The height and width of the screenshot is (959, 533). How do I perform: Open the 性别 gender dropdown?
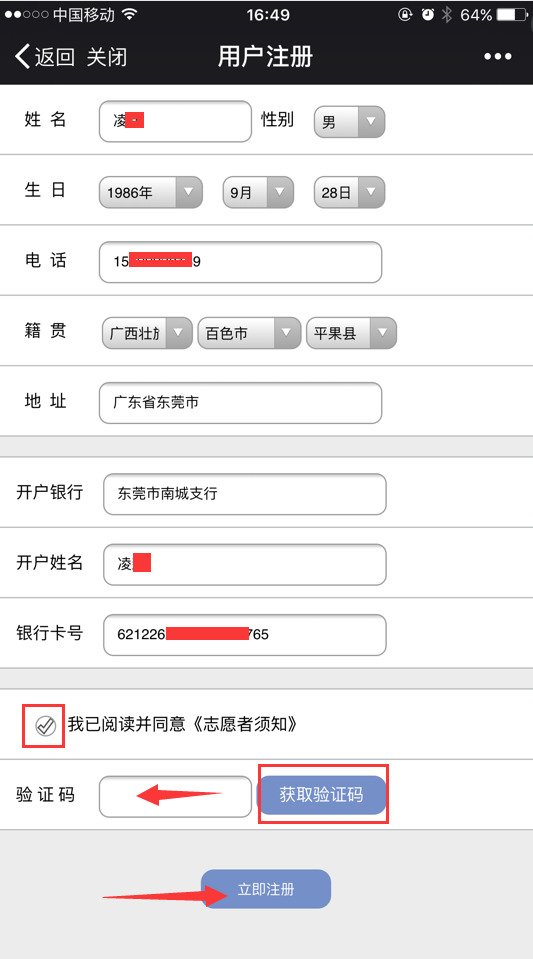pos(349,122)
